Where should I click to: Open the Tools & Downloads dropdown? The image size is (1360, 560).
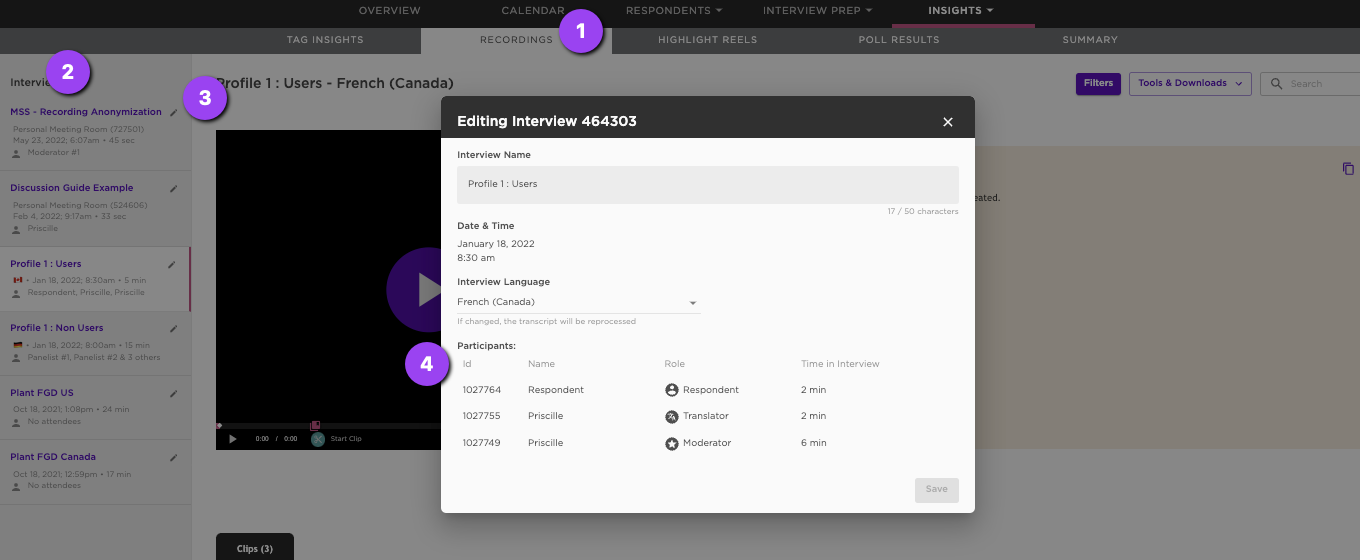tap(1190, 84)
